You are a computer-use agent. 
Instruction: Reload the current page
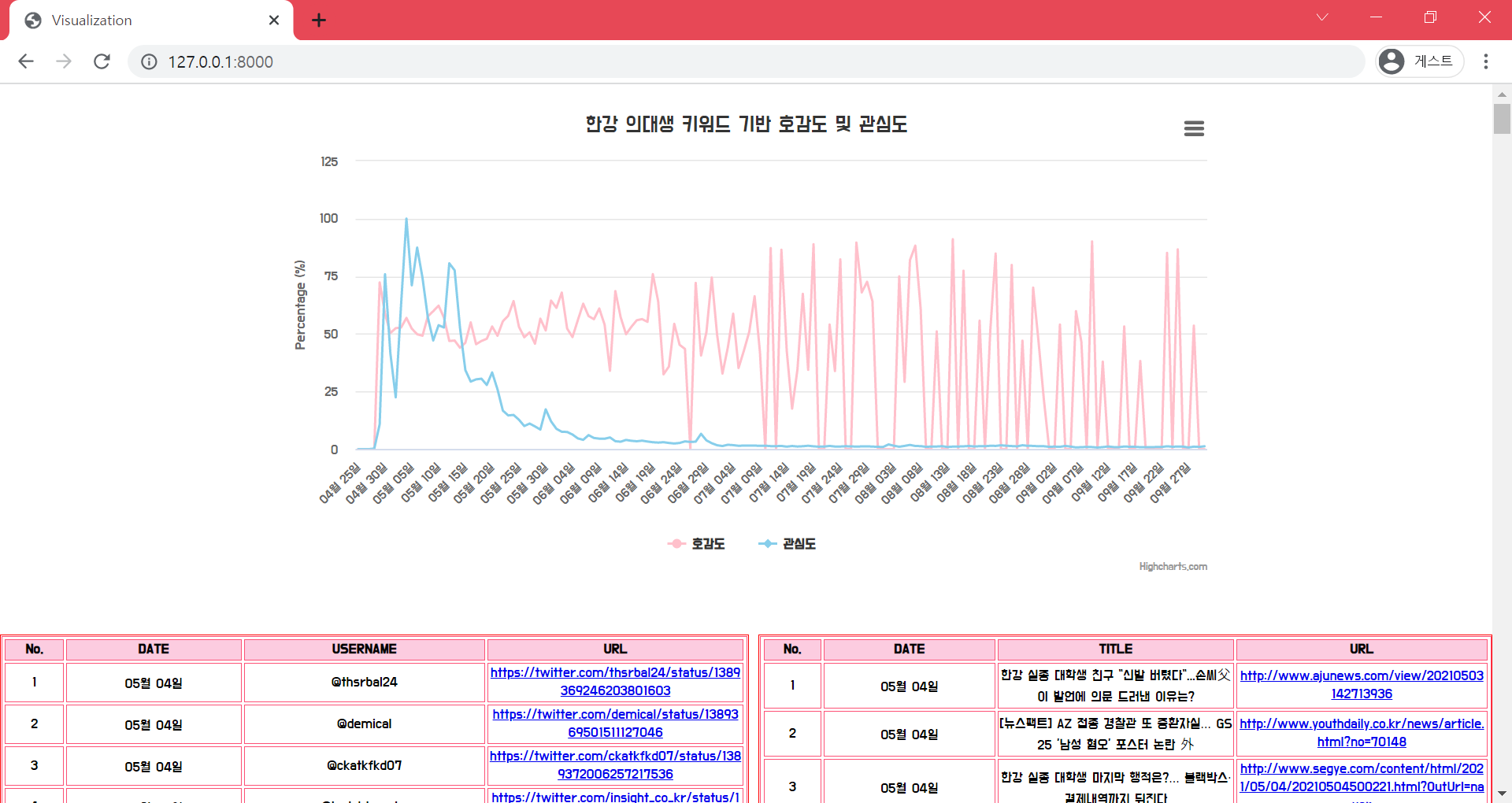[x=102, y=61]
